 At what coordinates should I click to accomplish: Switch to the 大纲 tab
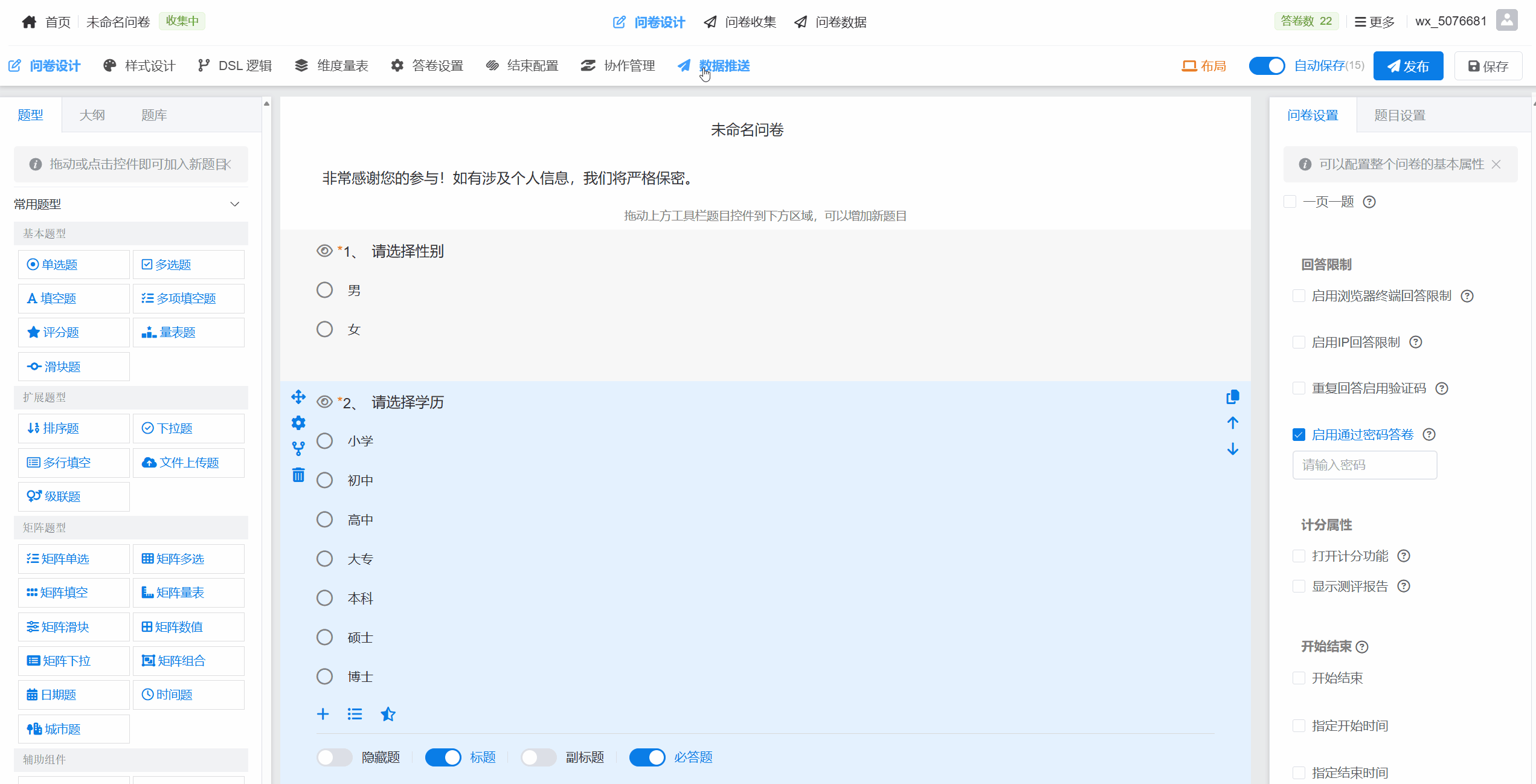(x=92, y=115)
